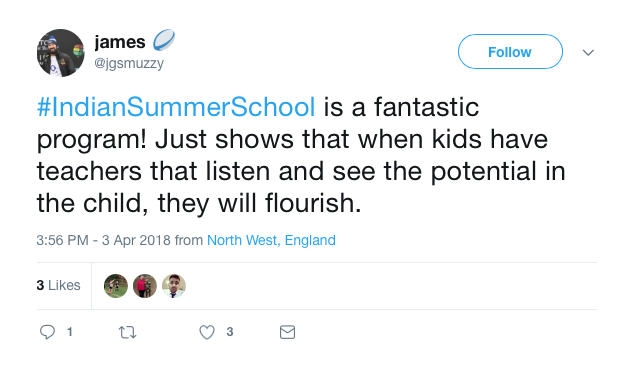Click the reply speech bubble icon
This screenshot has height=370, width=633.
tap(47, 332)
